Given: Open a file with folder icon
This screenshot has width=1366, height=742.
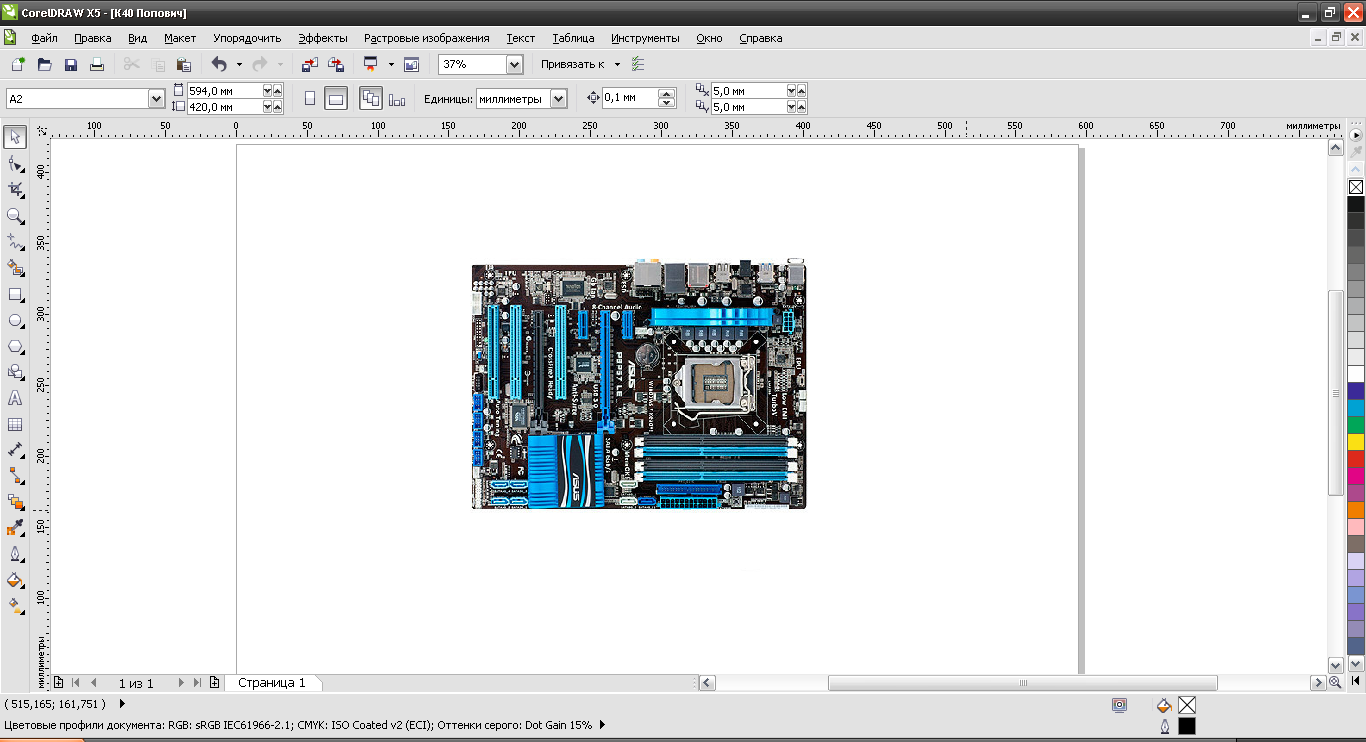Looking at the screenshot, I should tap(44, 64).
